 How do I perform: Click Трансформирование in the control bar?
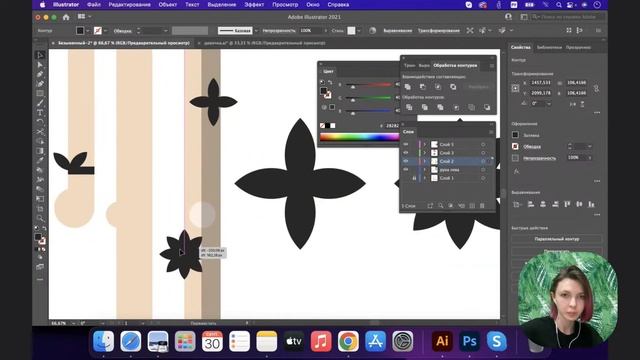(x=438, y=31)
